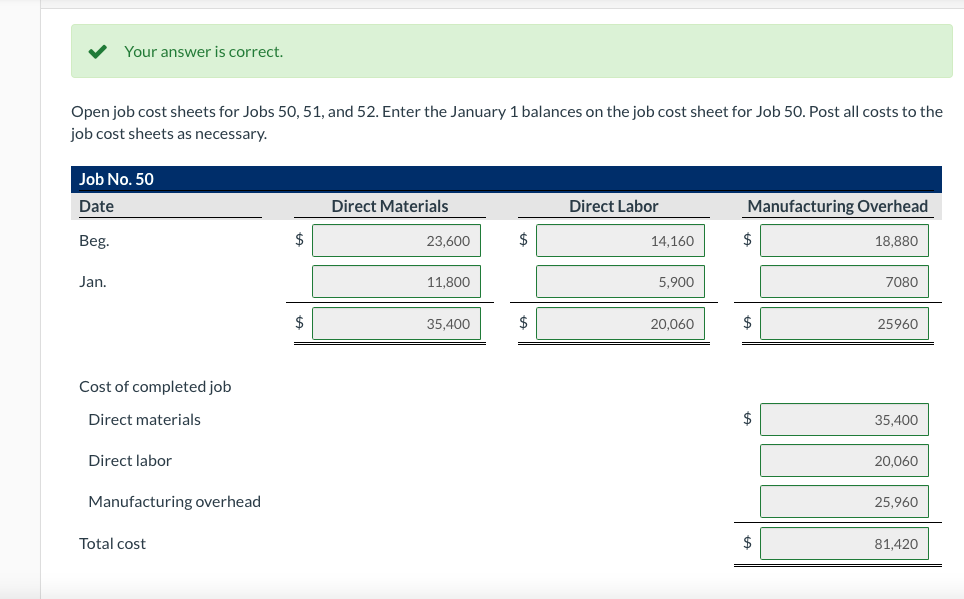Click the Jan. Direct Materials field showing 11,800
The image size is (964, 599).
[x=396, y=281]
